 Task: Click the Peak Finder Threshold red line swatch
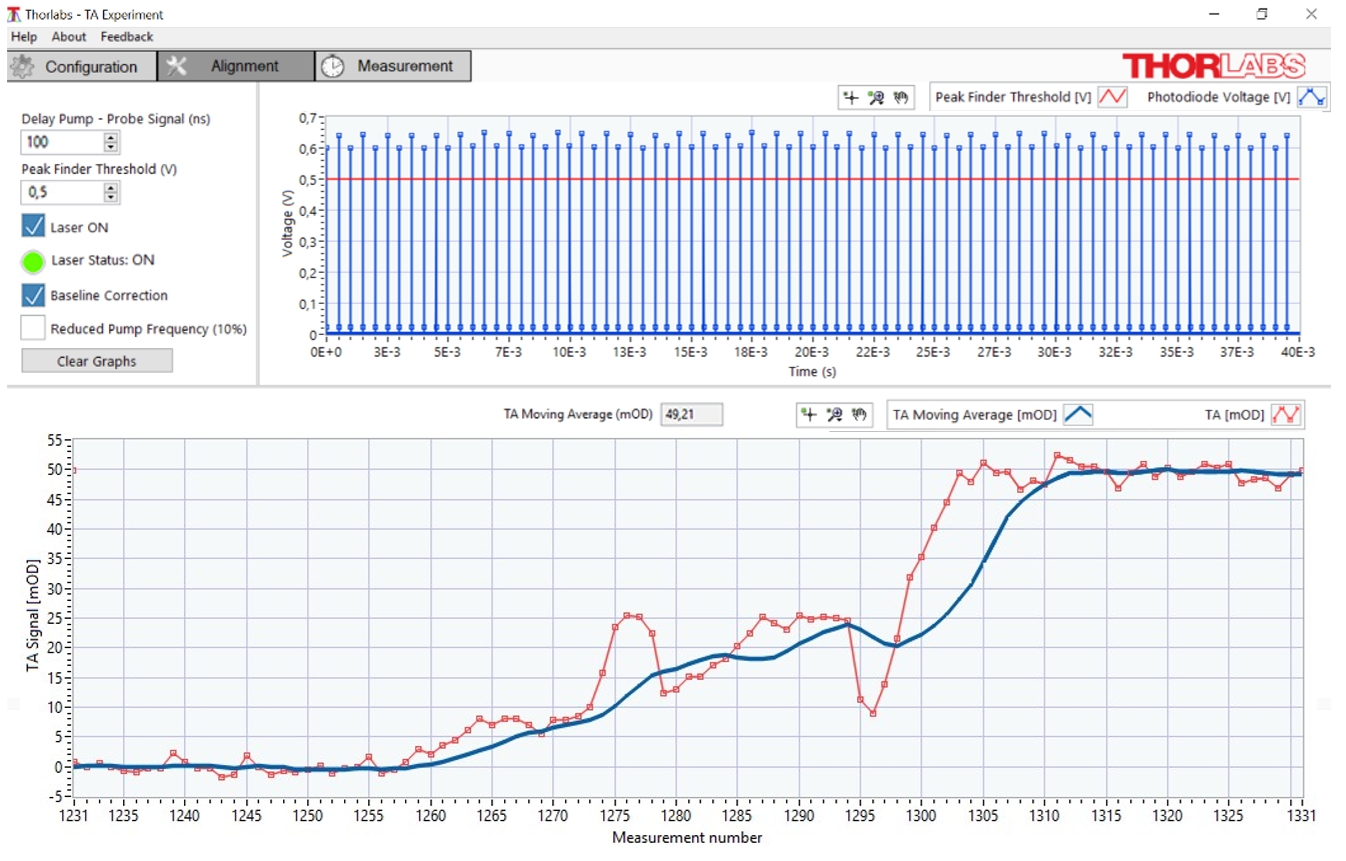(1112, 97)
